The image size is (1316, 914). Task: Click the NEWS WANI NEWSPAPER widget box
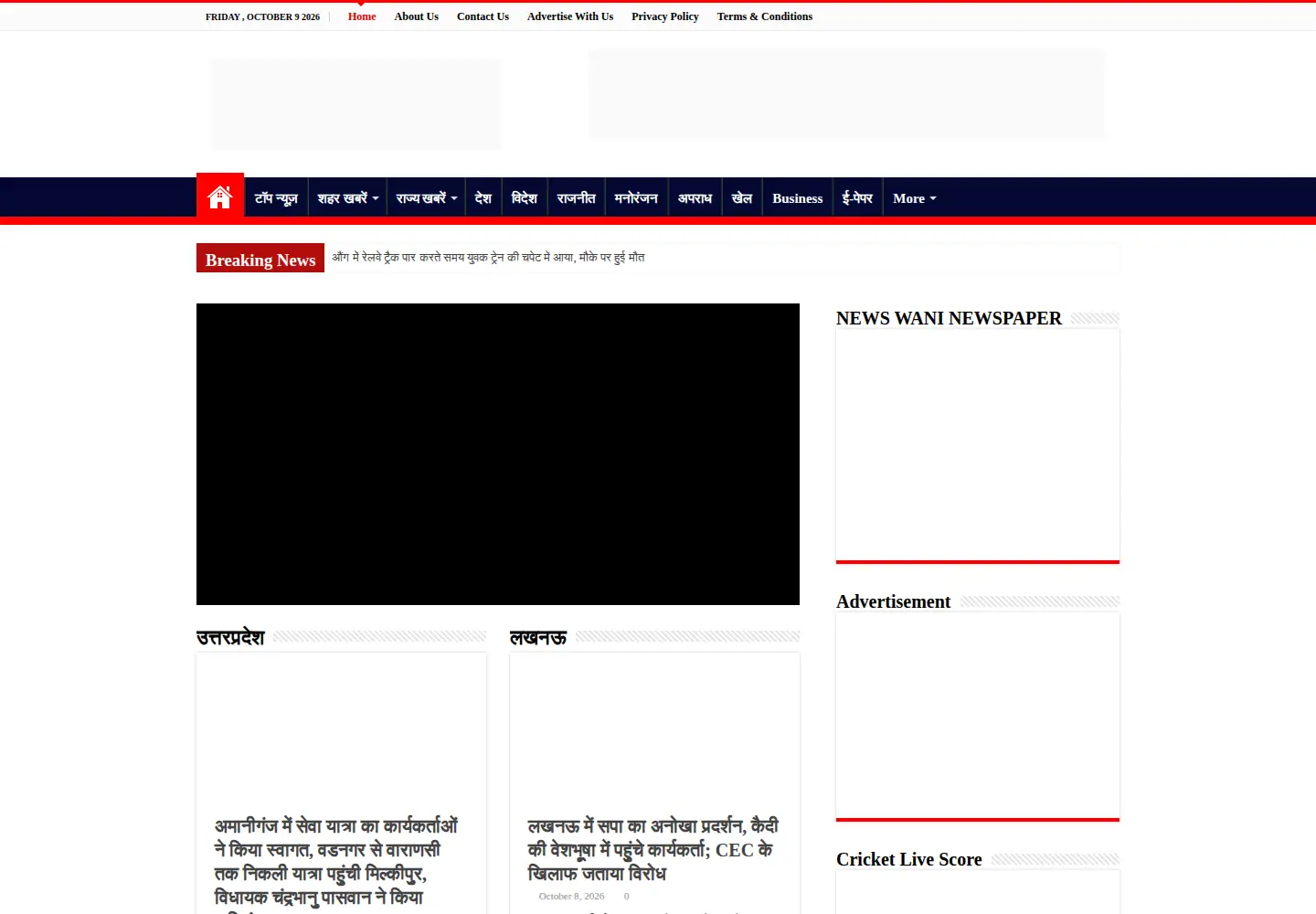tap(978, 446)
